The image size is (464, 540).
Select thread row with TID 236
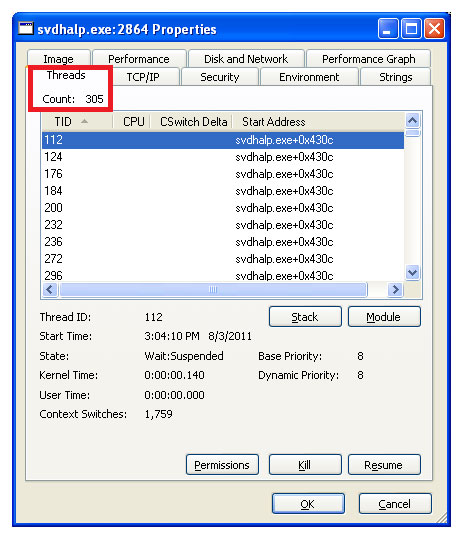(223, 242)
